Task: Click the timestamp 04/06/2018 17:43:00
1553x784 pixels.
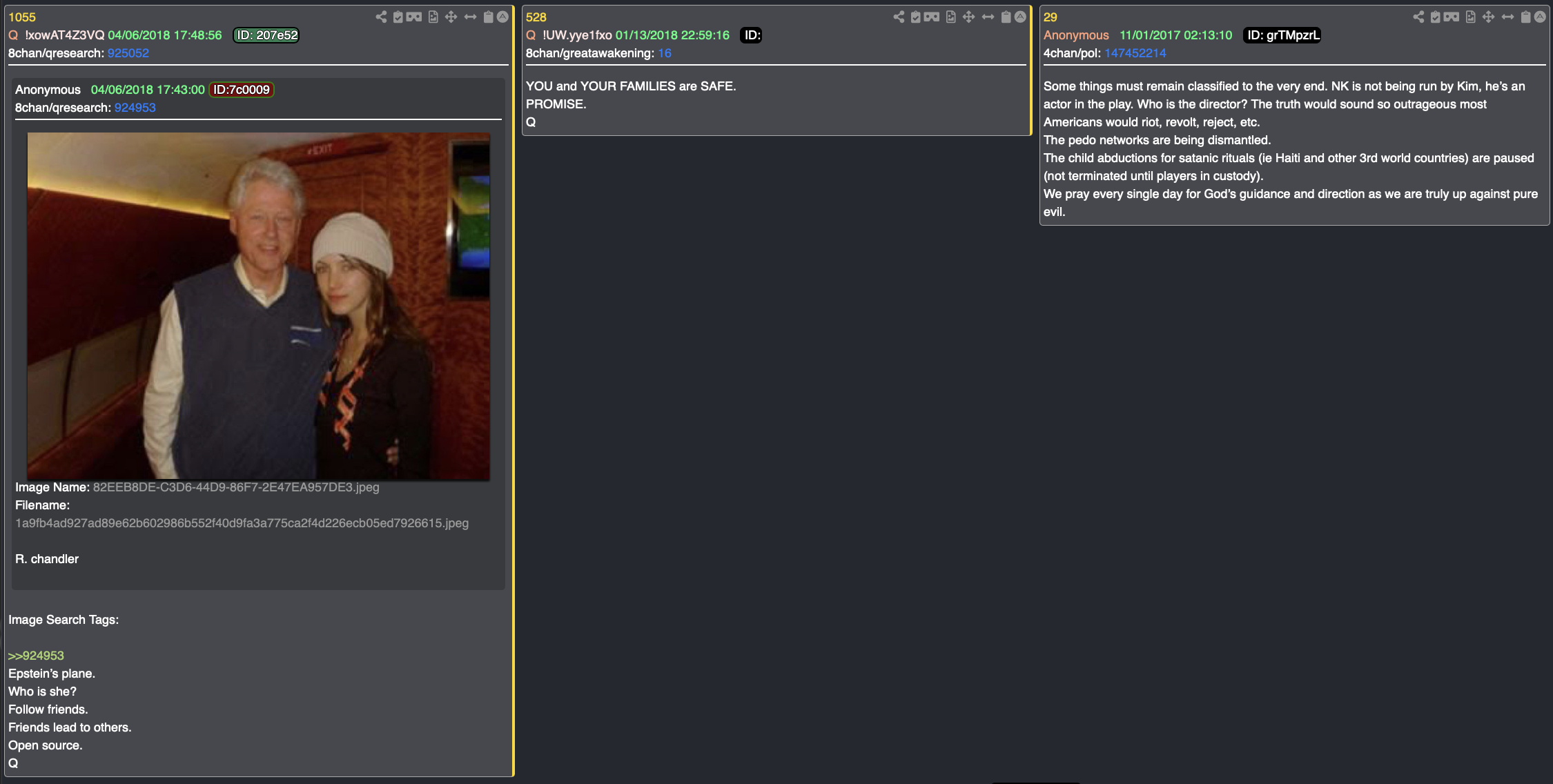Action: click(148, 90)
